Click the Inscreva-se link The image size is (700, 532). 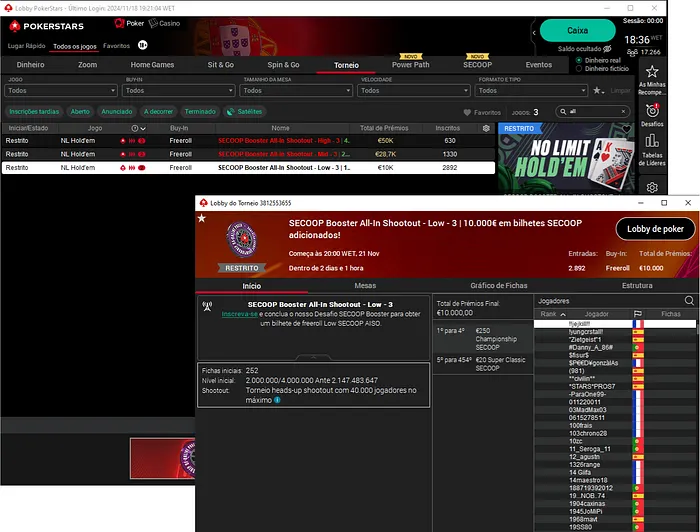tap(239, 314)
